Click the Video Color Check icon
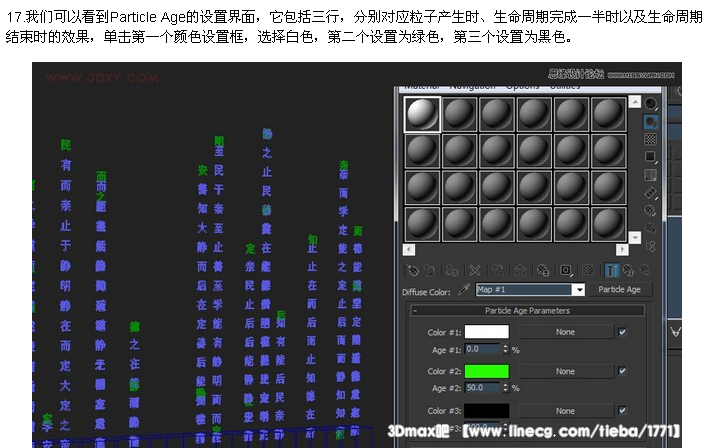This screenshot has height=448, width=709. (x=650, y=175)
